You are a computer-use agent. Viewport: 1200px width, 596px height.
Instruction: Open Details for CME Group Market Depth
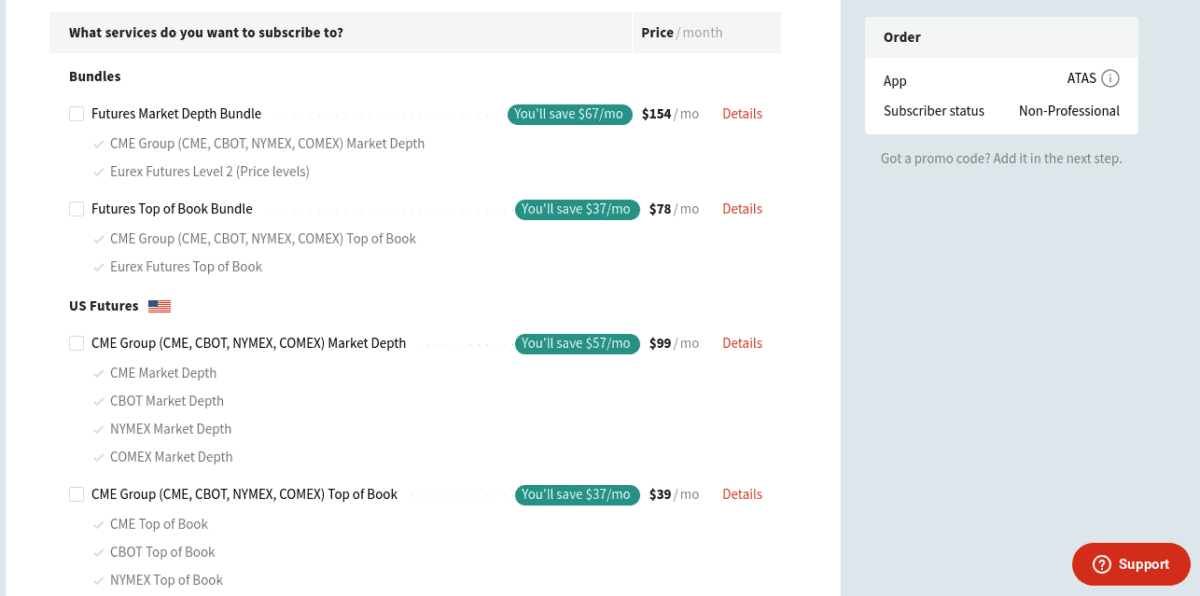tap(742, 342)
